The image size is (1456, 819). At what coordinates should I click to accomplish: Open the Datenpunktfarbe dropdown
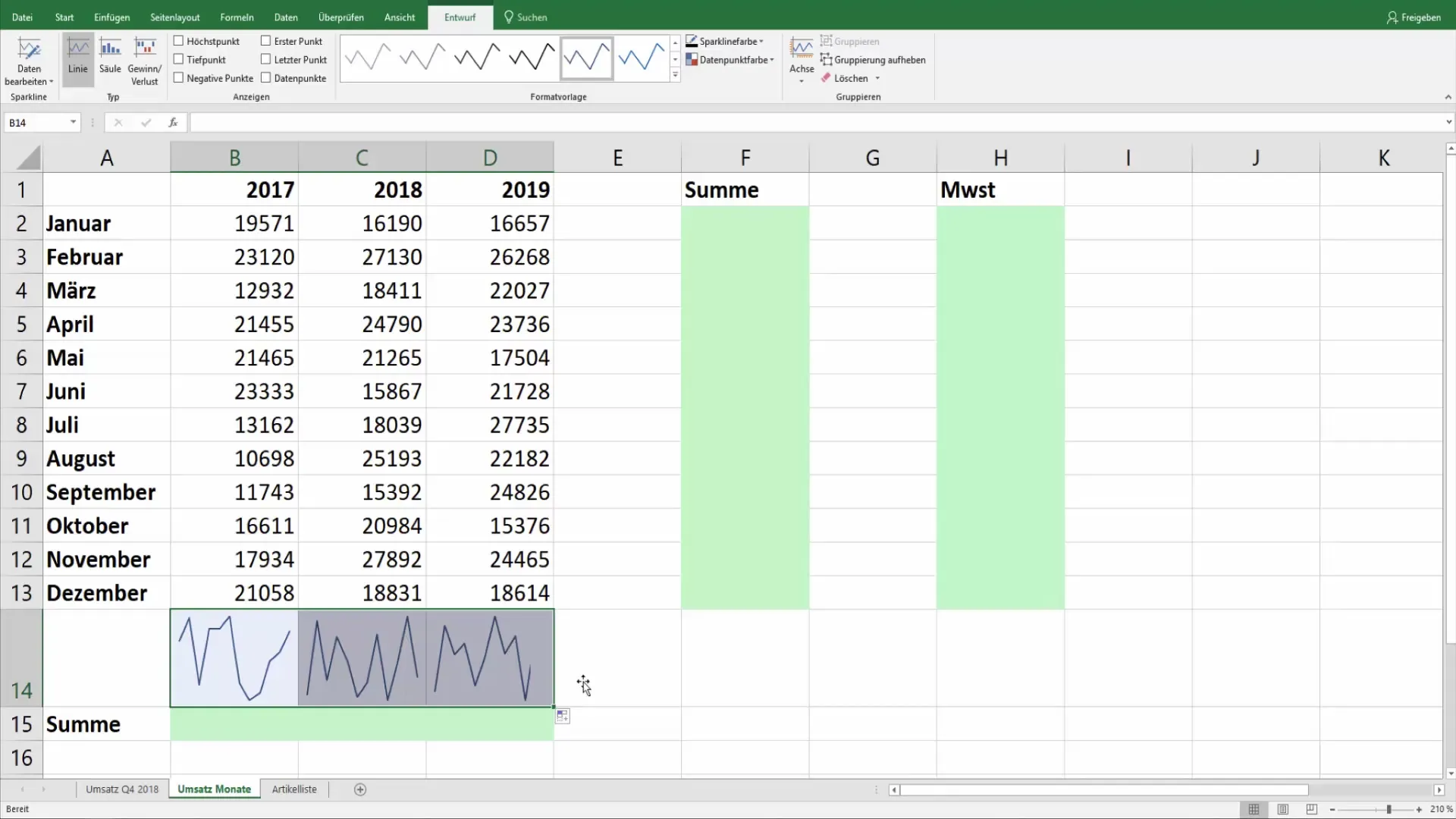tap(730, 60)
